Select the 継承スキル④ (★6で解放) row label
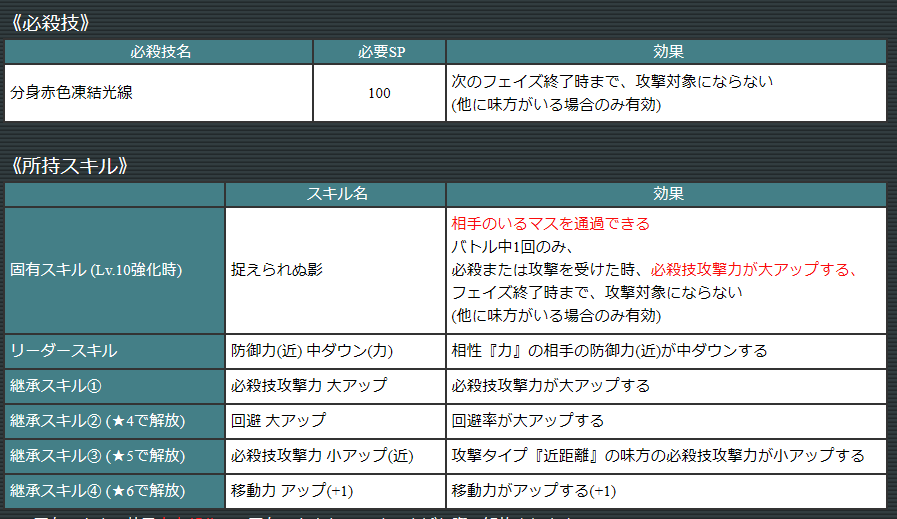The width and height of the screenshot is (897, 519). click(115, 491)
